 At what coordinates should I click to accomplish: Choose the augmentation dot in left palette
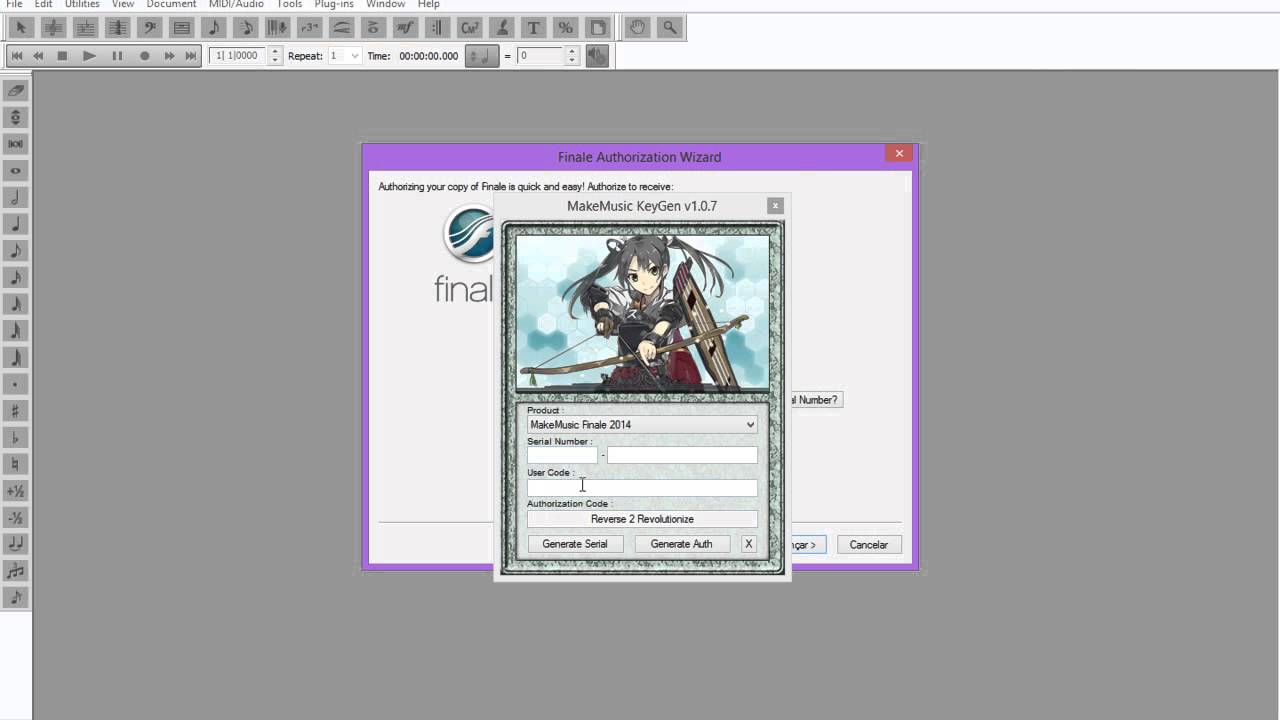pos(15,384)
